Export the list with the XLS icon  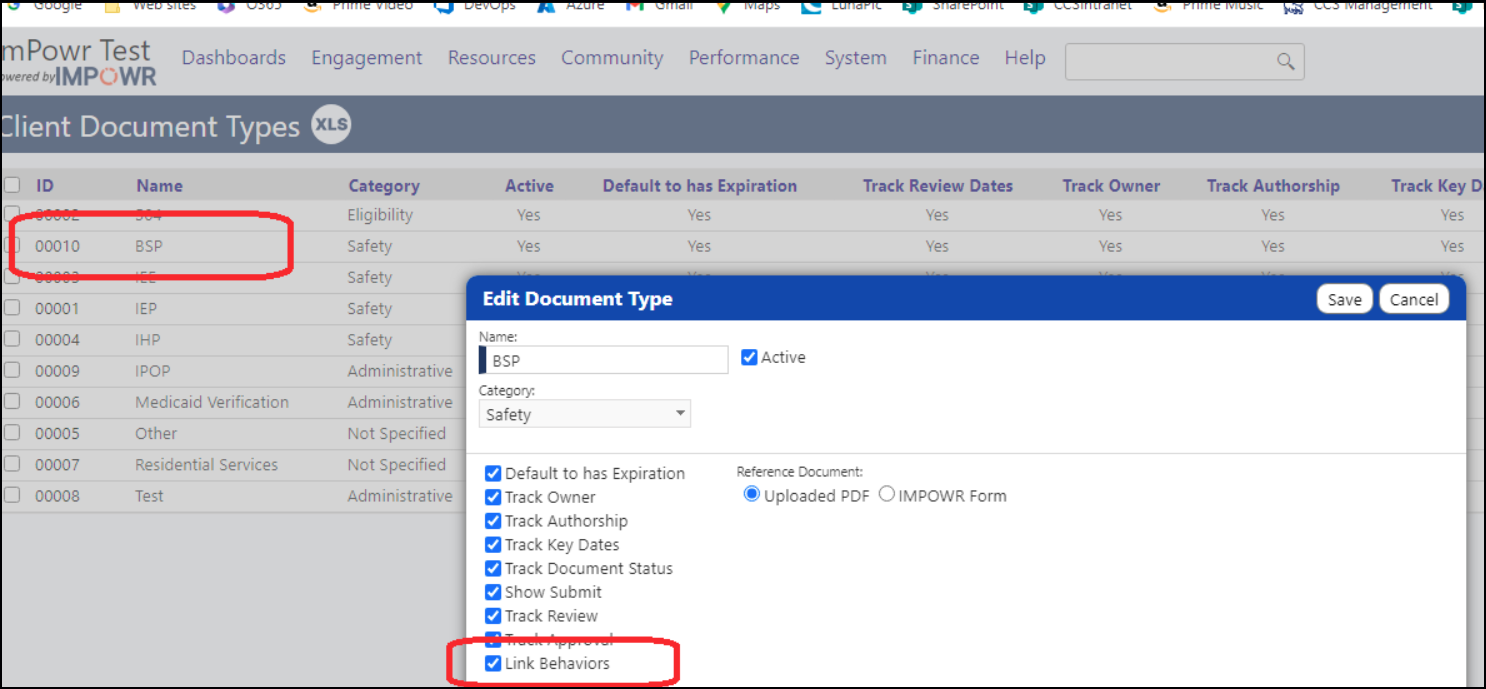pos(331,125)
